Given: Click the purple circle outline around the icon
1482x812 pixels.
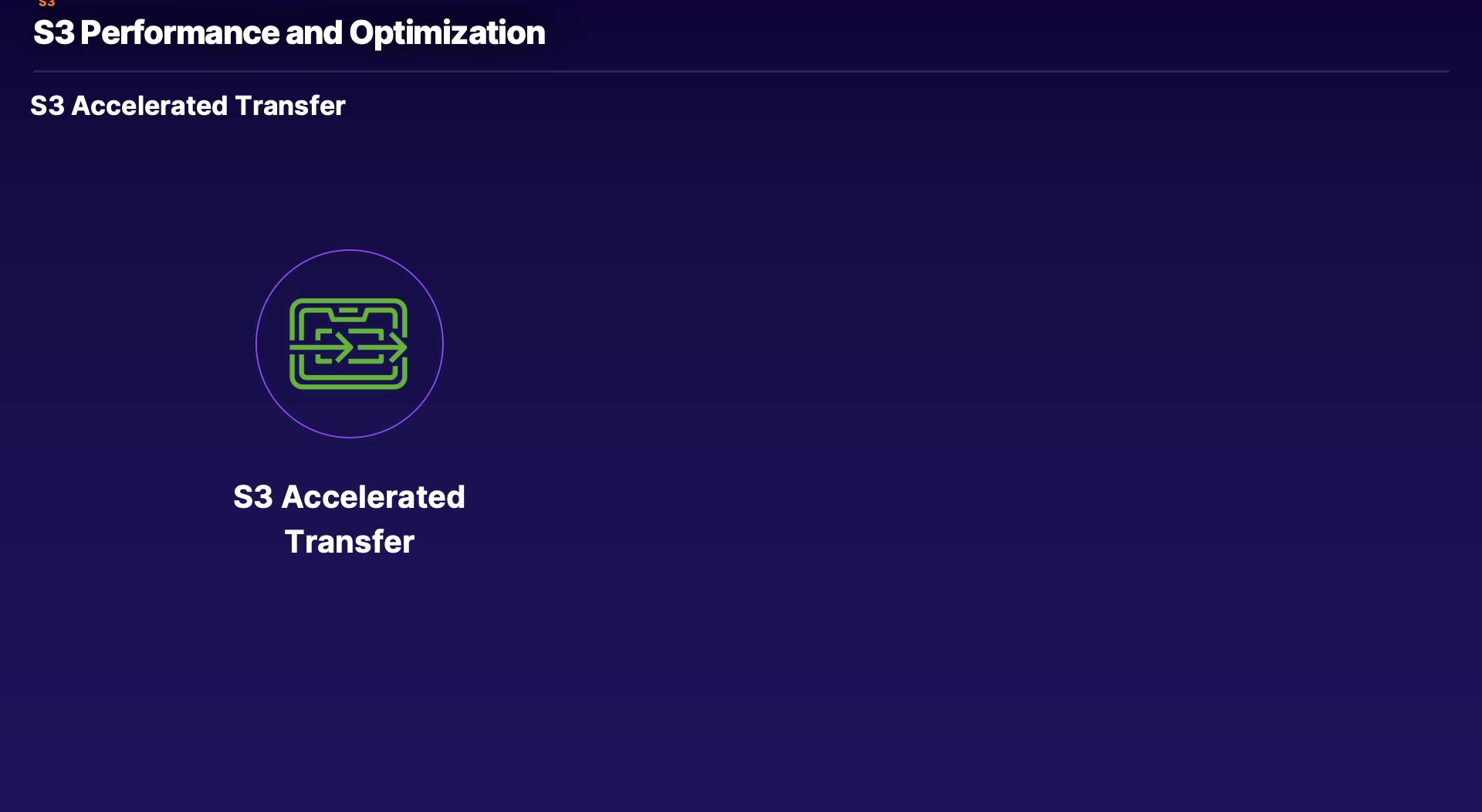Looking at the screenshot, I should [x=257, y=343].
